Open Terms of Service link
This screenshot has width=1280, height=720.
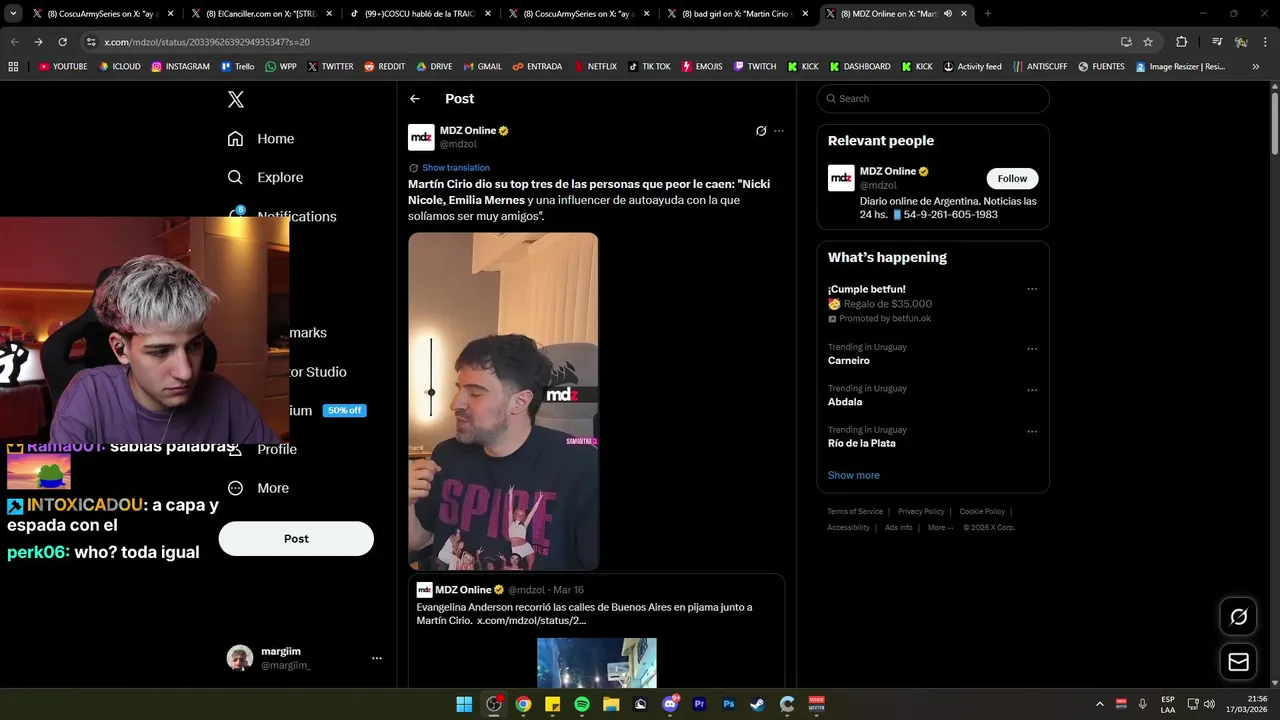855,512
